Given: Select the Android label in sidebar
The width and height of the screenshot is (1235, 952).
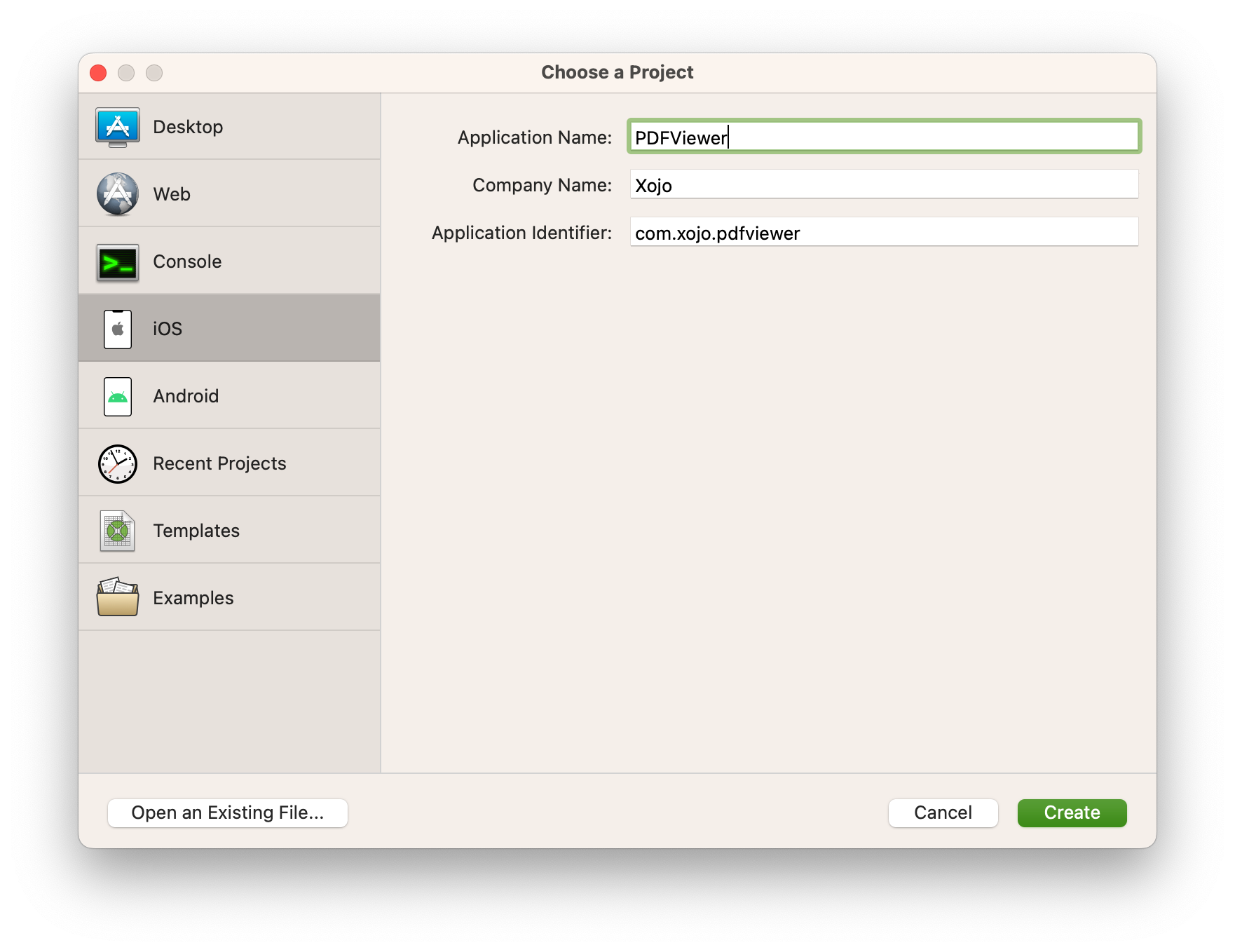Looking at the screenshot, I should [x=186, y=396].
